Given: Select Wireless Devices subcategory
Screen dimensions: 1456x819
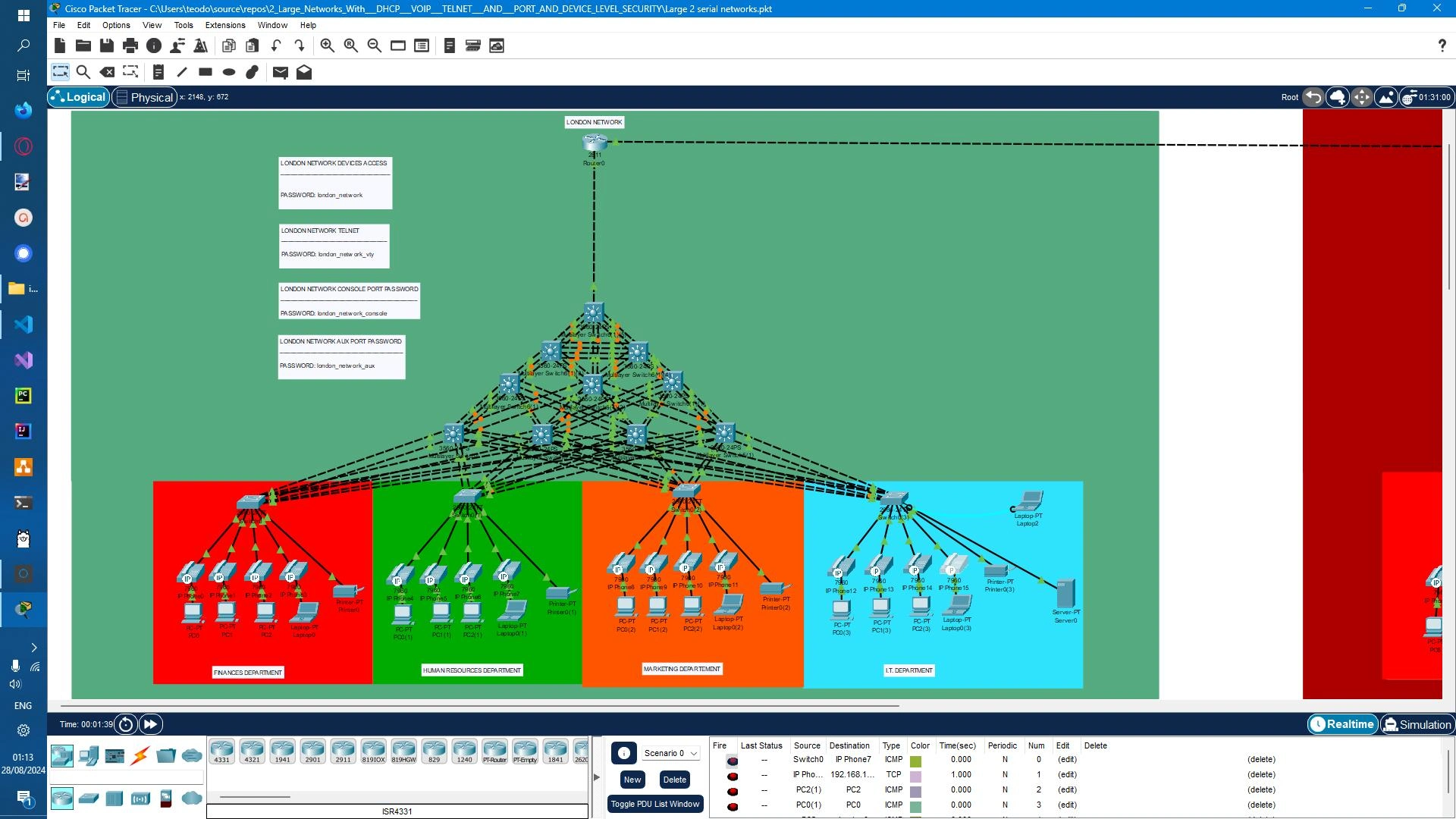Looking at the screenshot, I should click(x=140, y=798).
